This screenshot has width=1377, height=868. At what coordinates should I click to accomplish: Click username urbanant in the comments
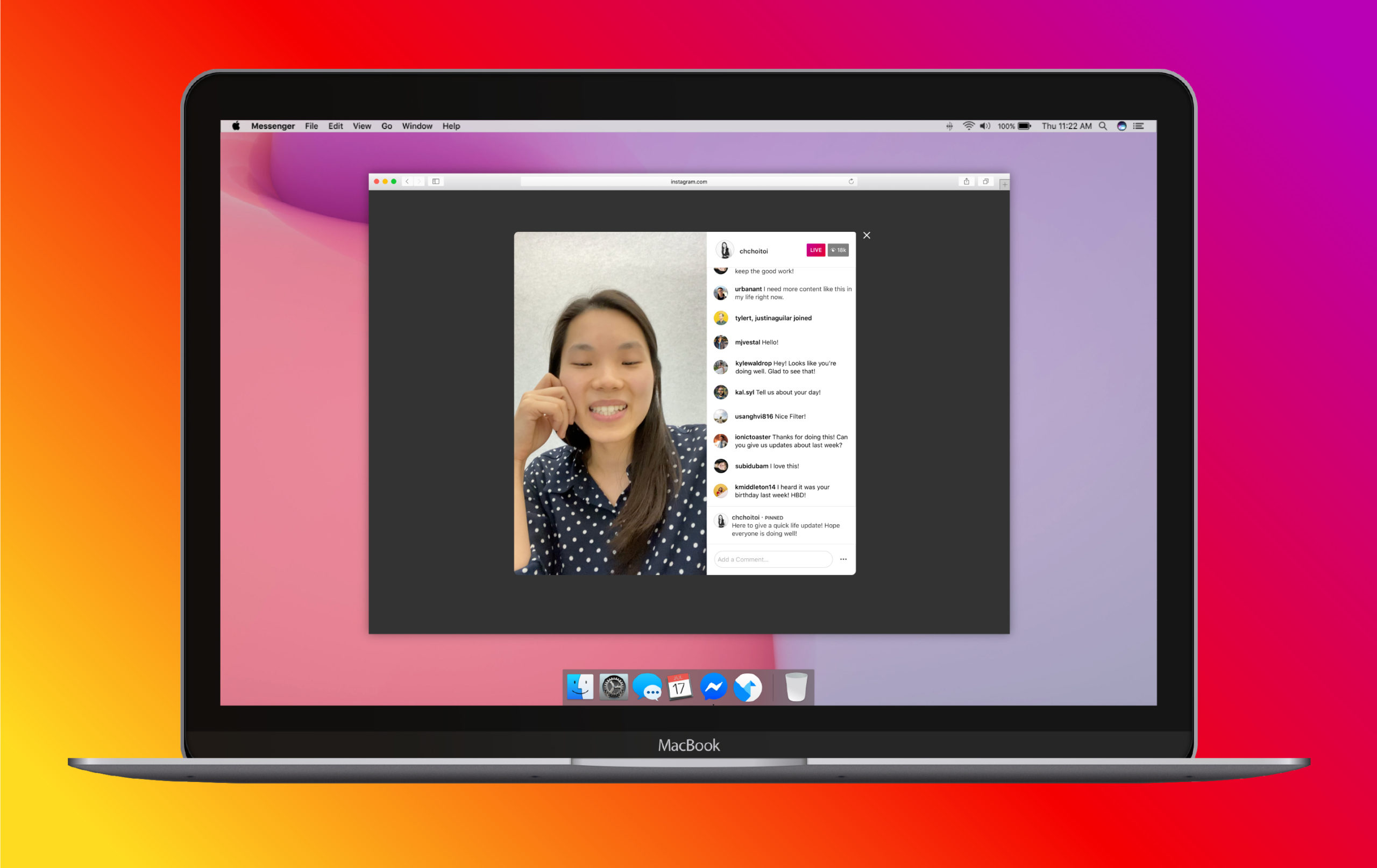748,289
